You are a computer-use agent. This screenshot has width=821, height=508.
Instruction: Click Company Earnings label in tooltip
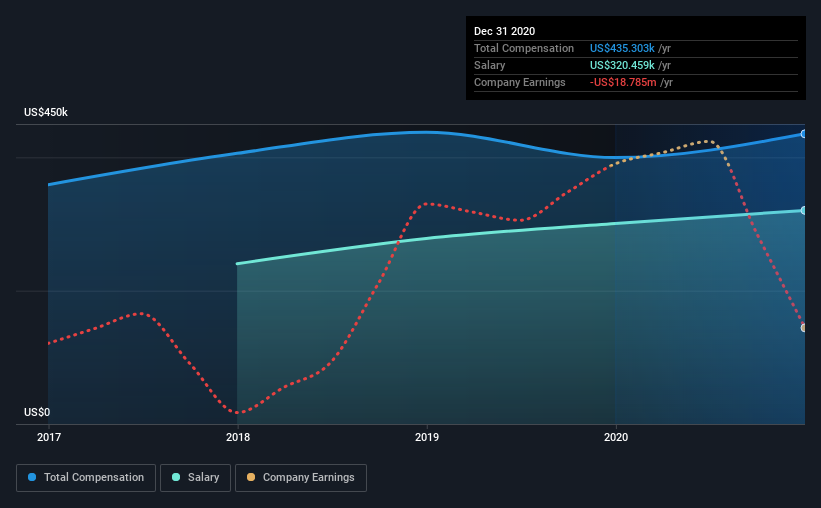(519, 83)
